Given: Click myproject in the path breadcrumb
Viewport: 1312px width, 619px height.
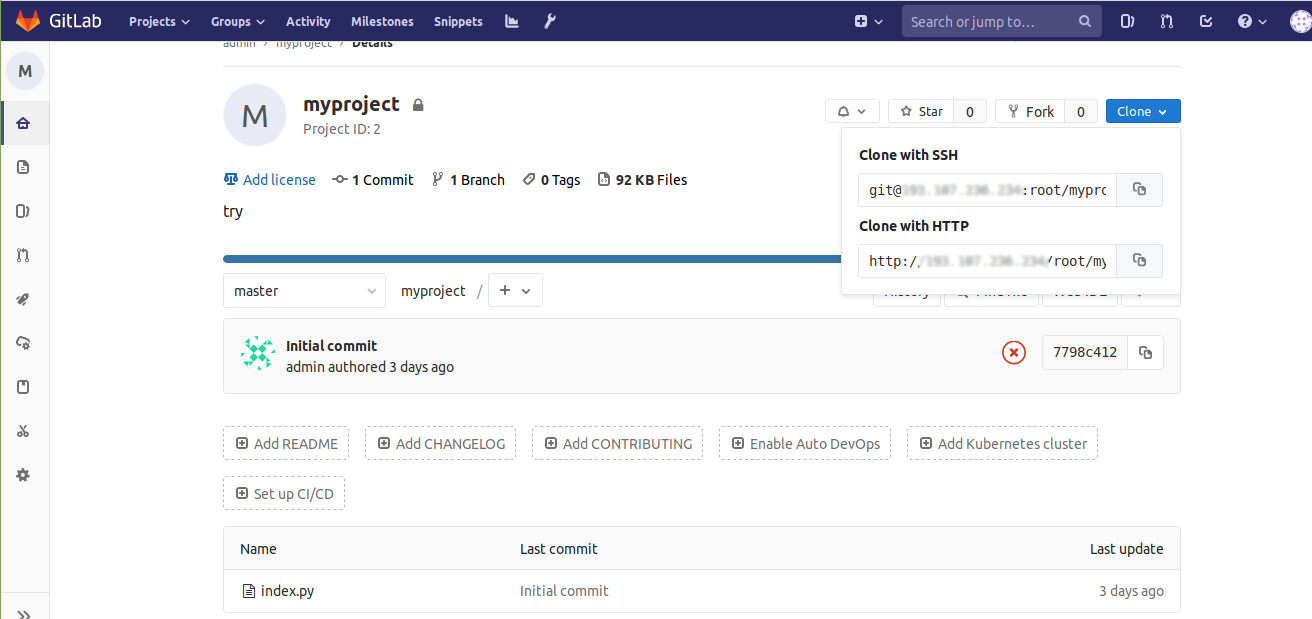Looking at the screenshot, I should click(433, 291).
